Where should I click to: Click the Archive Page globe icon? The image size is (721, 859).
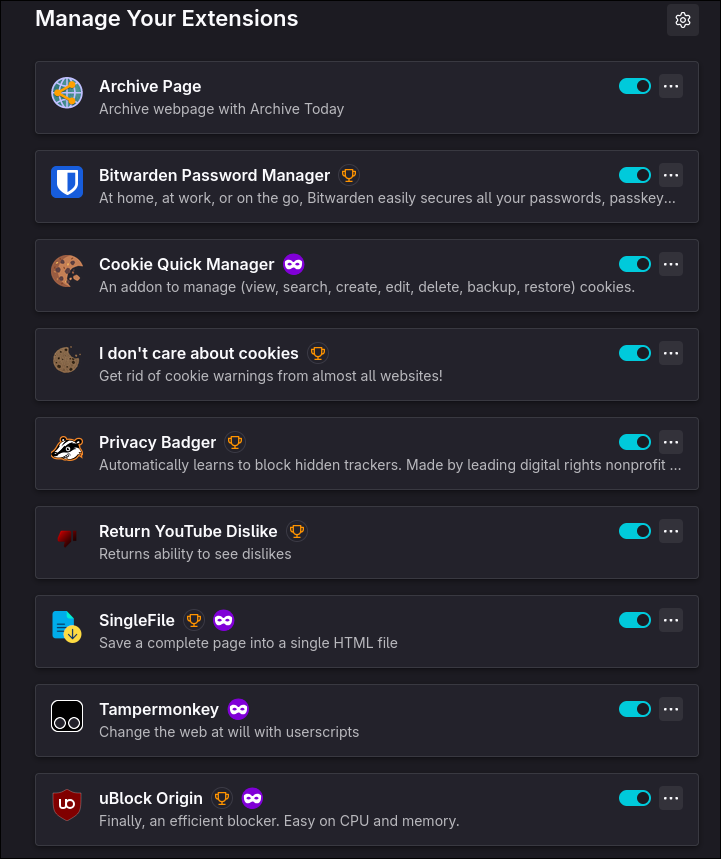point(67,93)
